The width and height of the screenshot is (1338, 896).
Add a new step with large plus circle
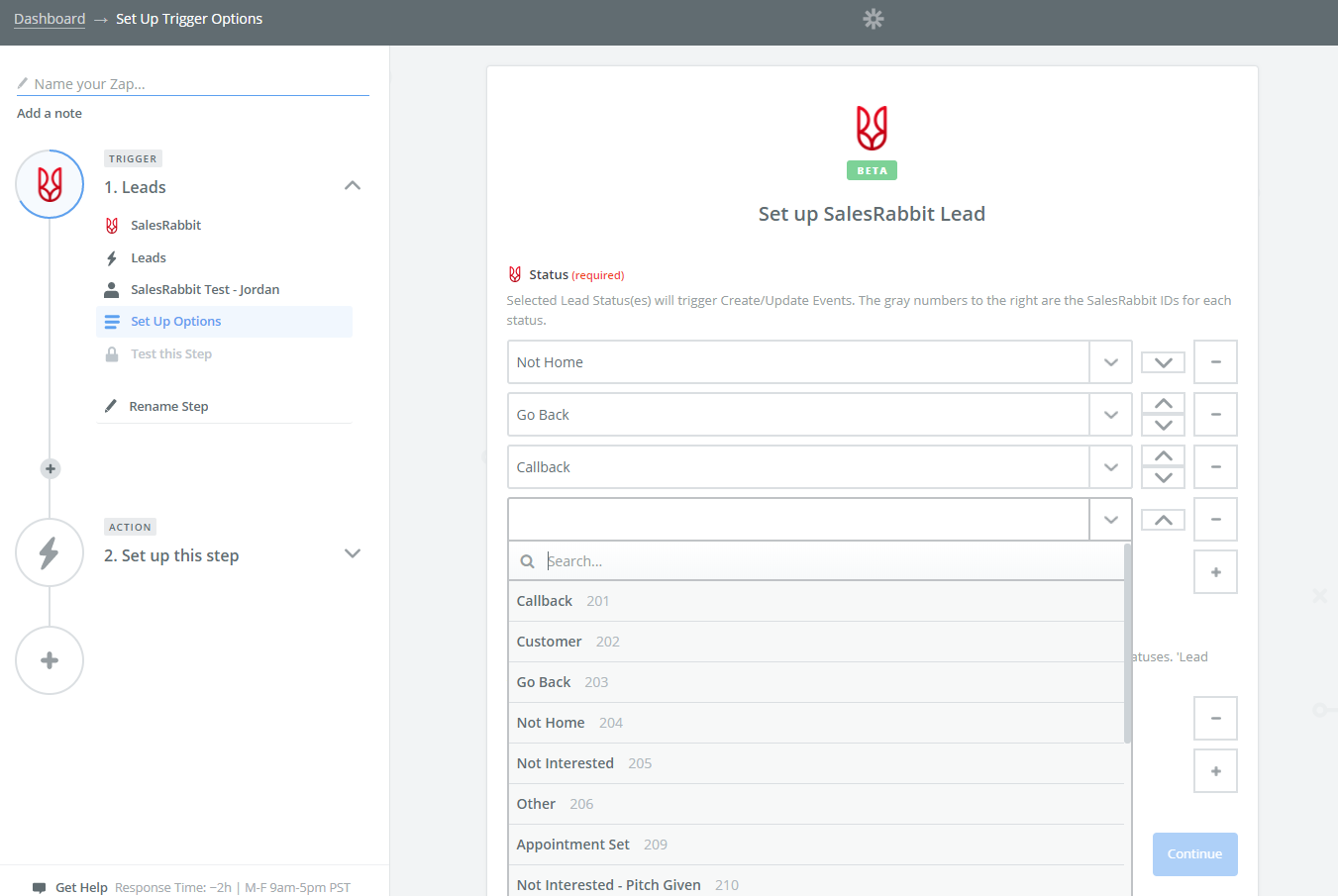50,660
